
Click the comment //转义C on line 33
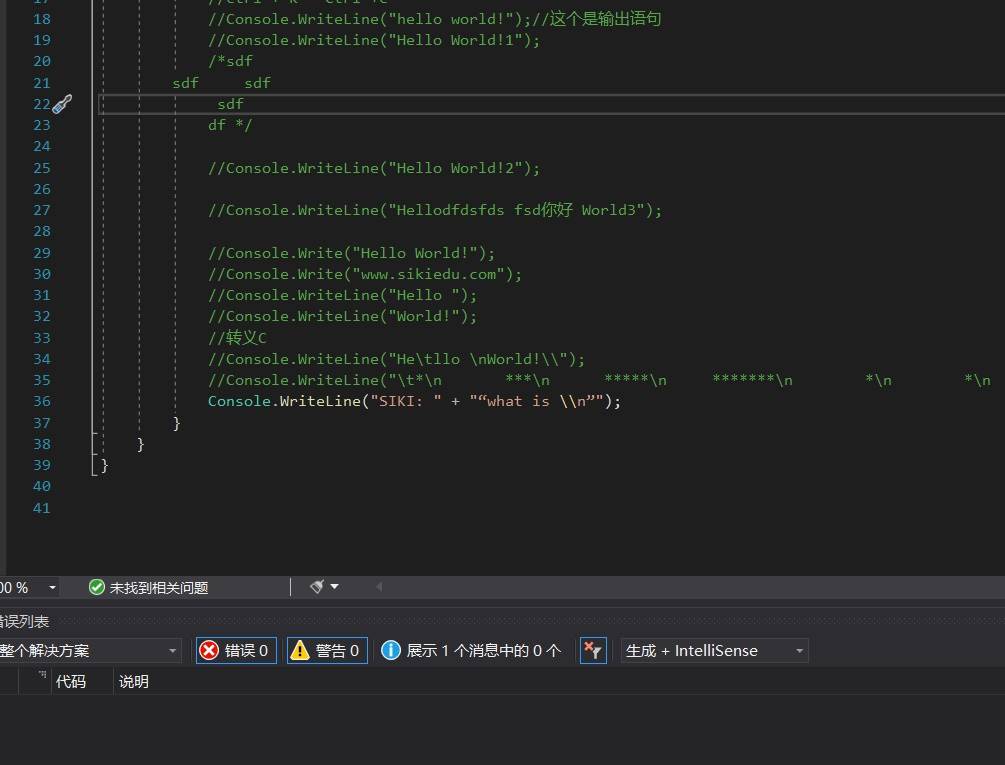[237, 338]
